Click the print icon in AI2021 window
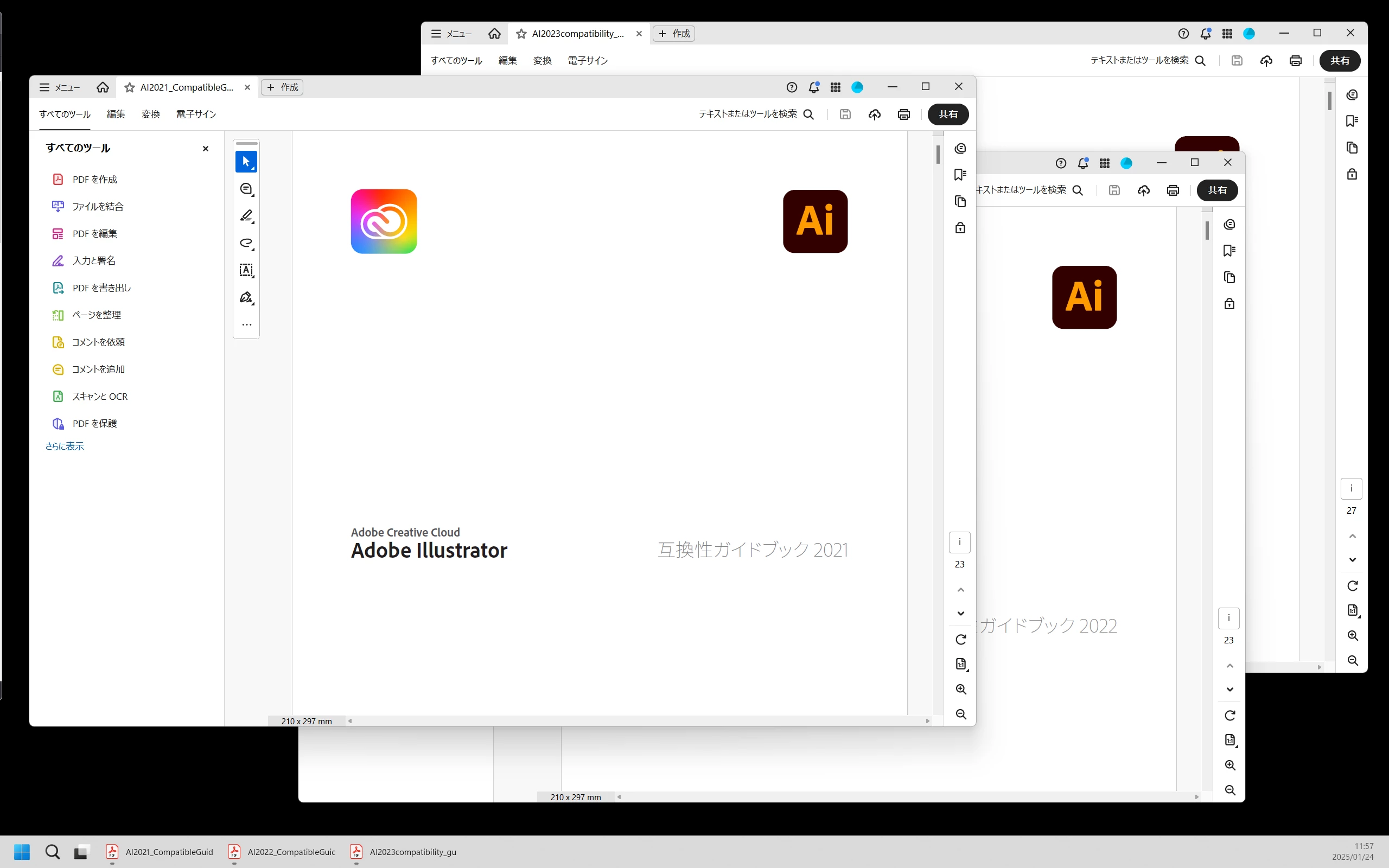Image resolution: width=1389 pixels, height=868 pixels. tap(903, 114)
